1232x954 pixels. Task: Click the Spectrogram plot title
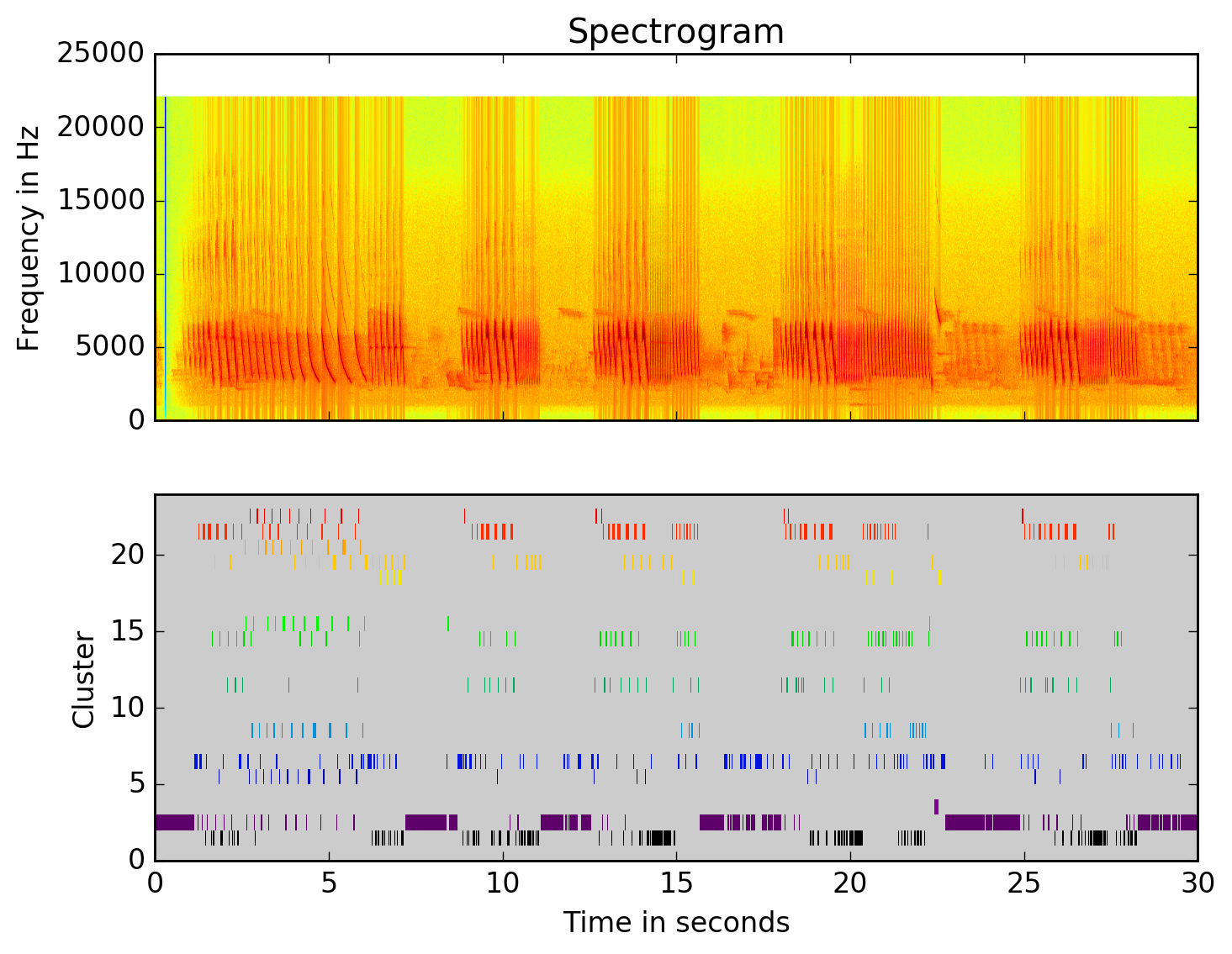pyautogui.click(x=675, y=32)
